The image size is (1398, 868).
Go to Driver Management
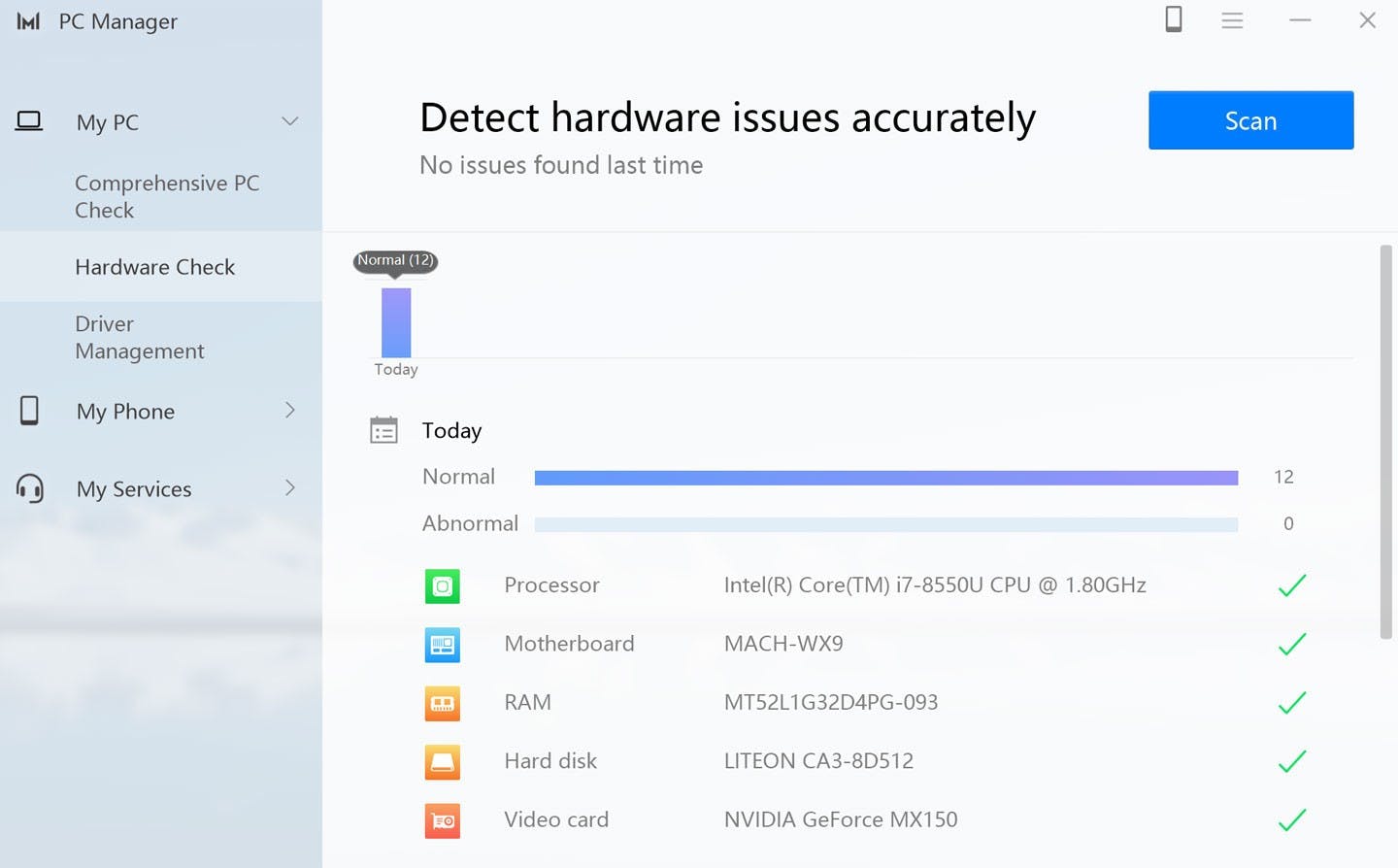click(139, 337)
